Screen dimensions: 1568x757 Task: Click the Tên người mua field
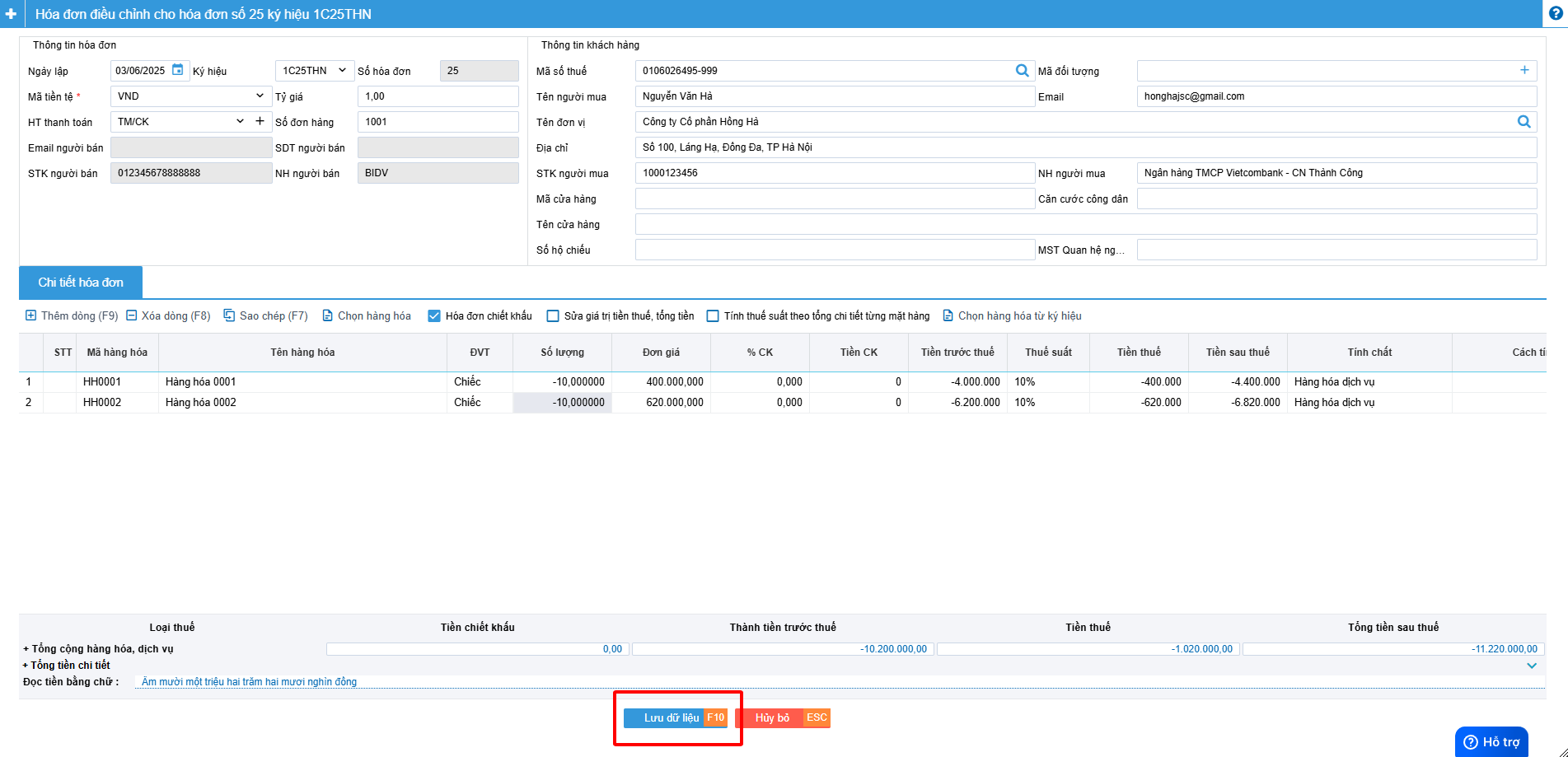835,96
